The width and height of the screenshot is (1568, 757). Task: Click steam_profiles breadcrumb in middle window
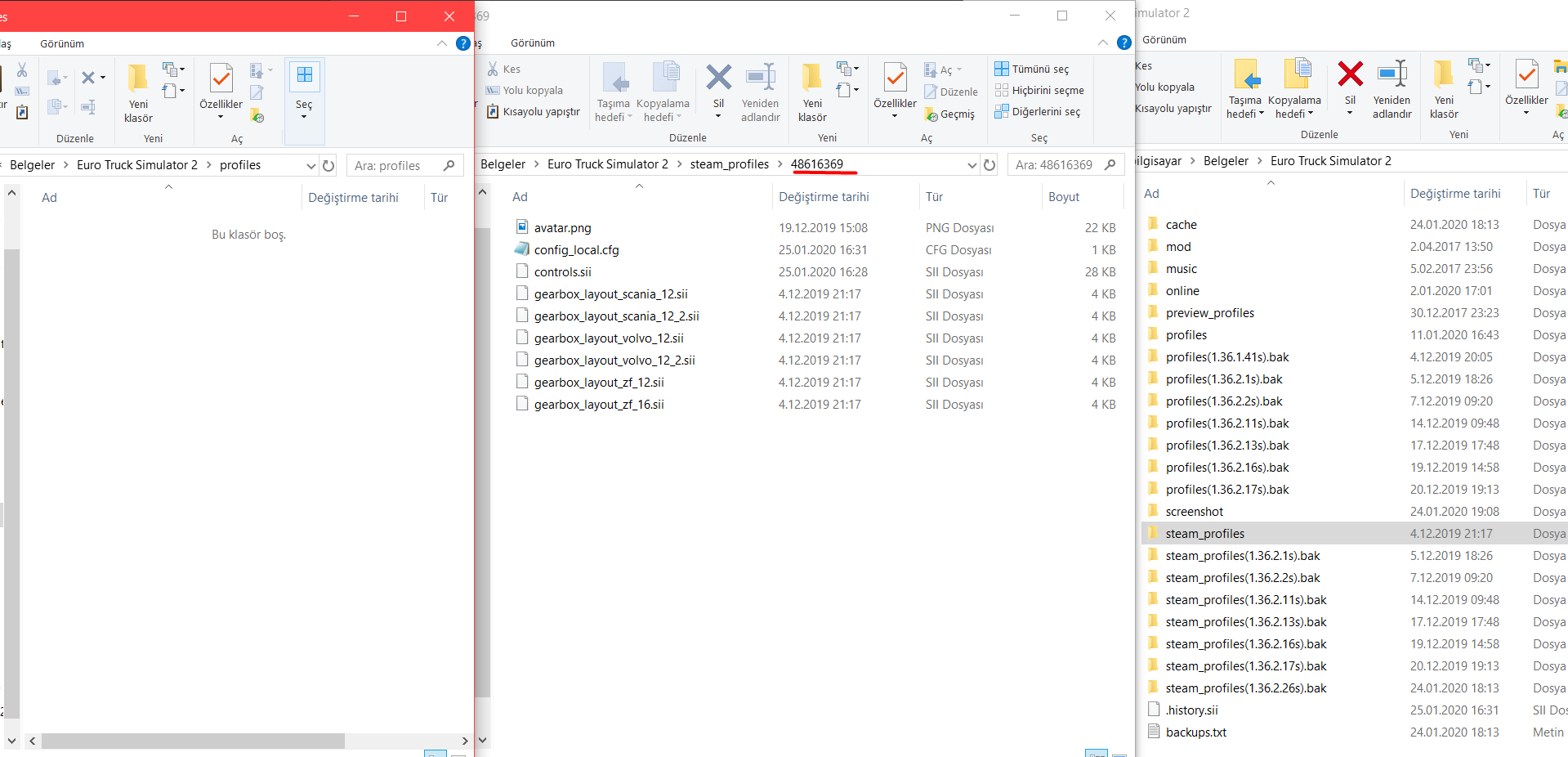pos(729,164)
